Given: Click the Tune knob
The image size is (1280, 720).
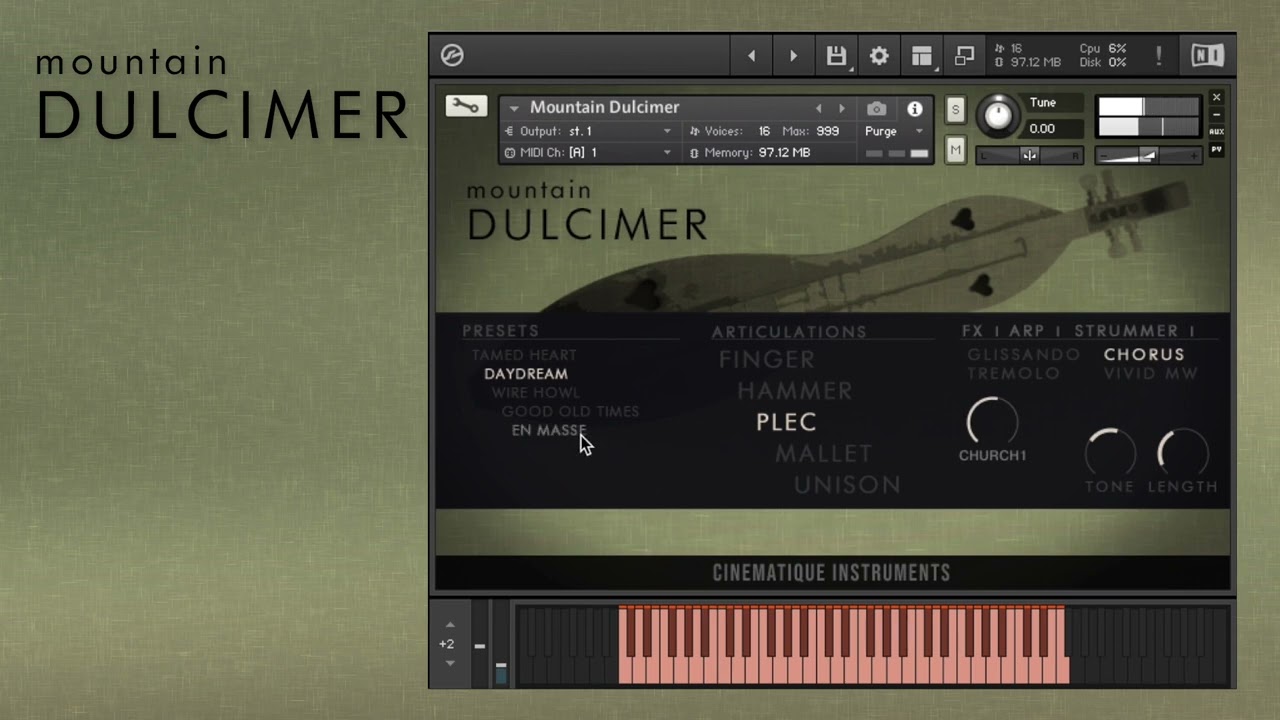Looking at the screenshot, I should pos(998,116).
